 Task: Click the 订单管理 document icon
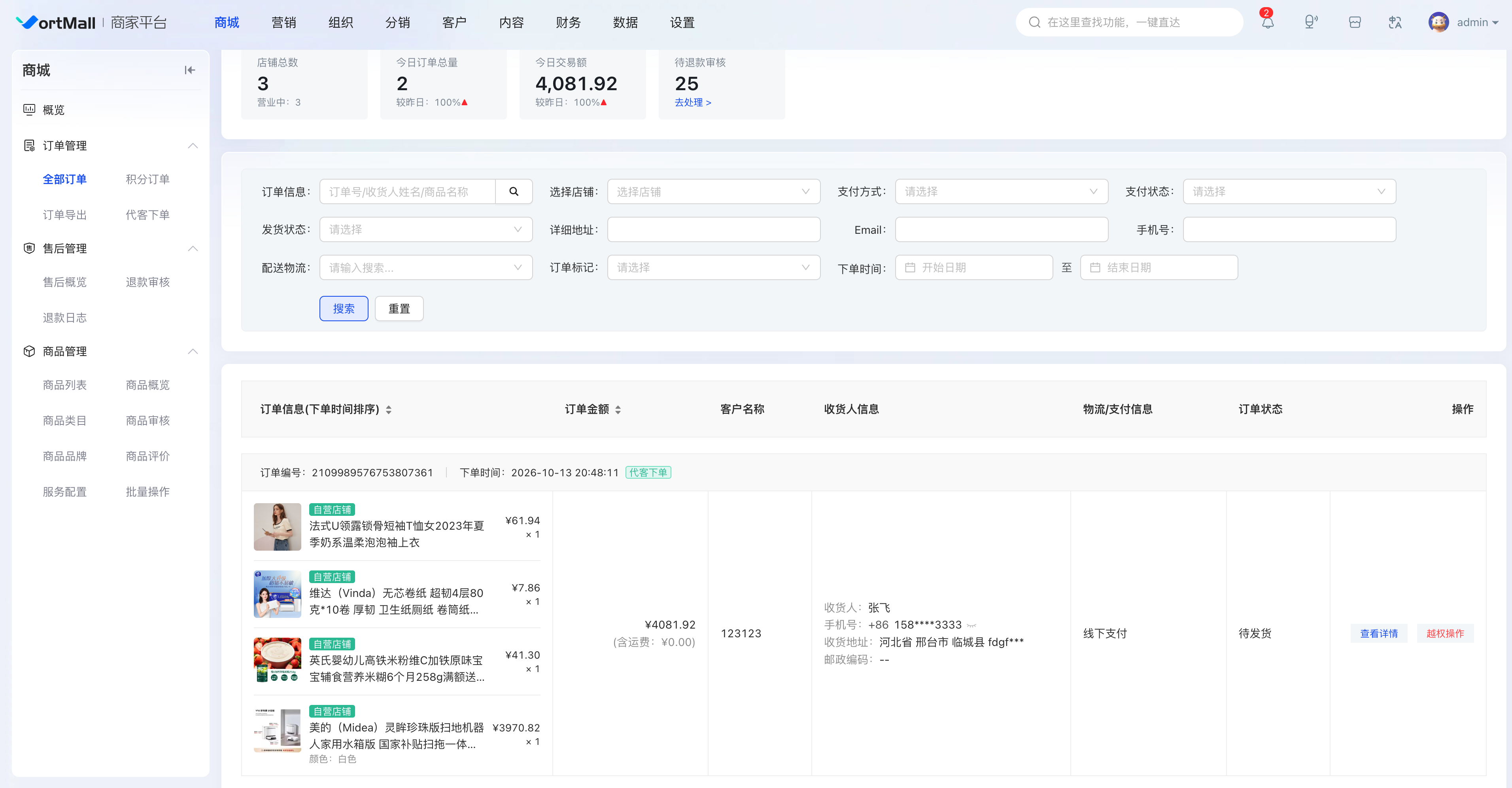[29, 145]
